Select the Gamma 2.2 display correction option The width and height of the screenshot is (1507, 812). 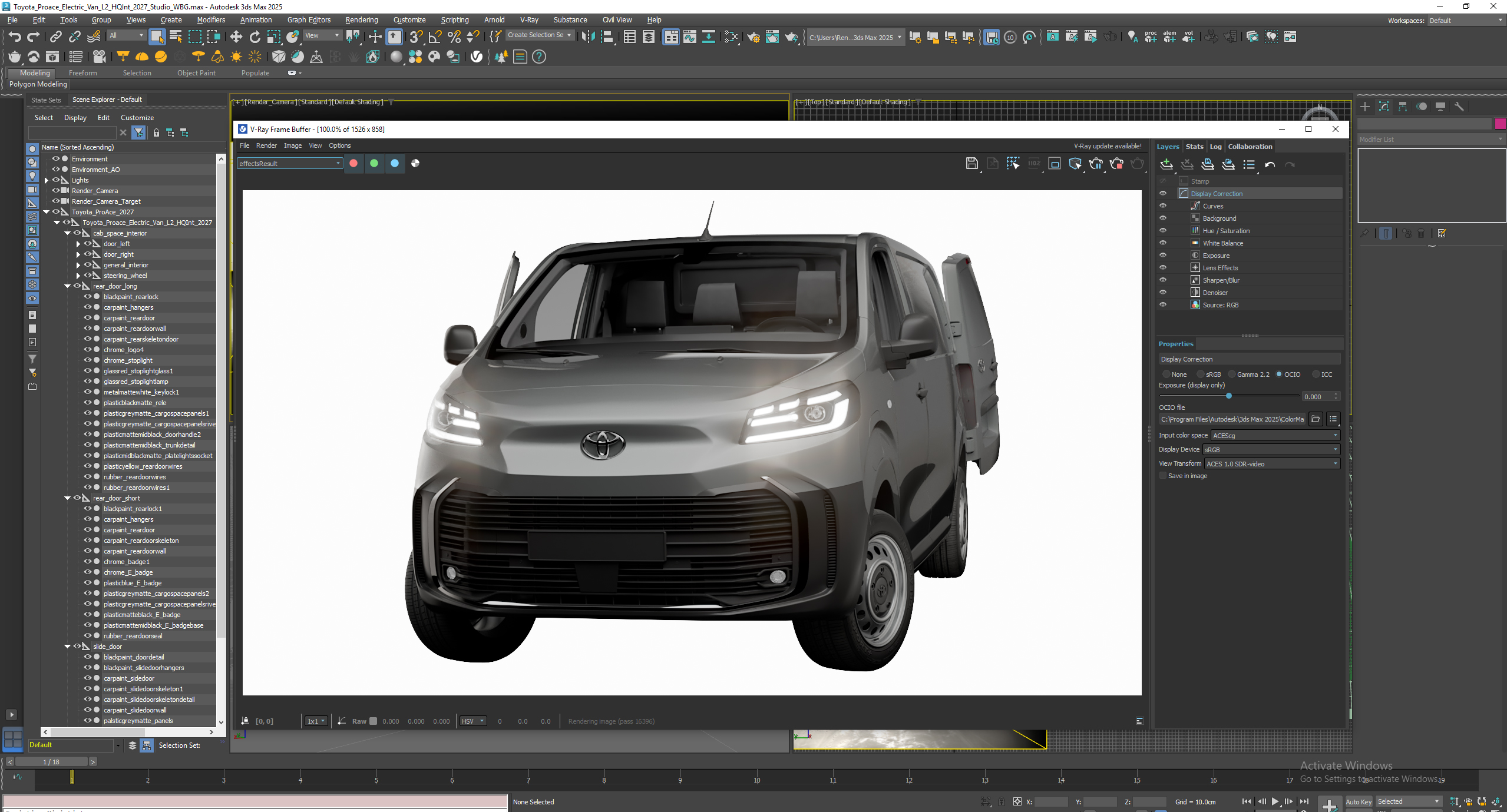1232,374
